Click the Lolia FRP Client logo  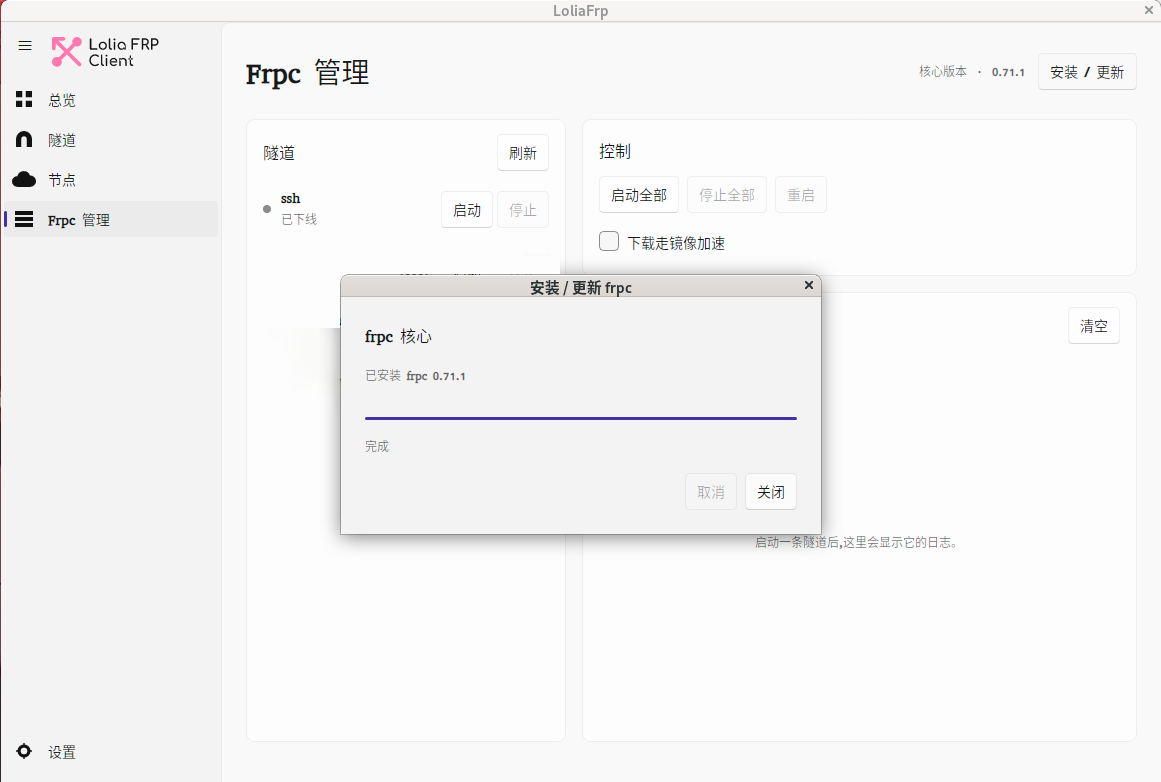105,52
